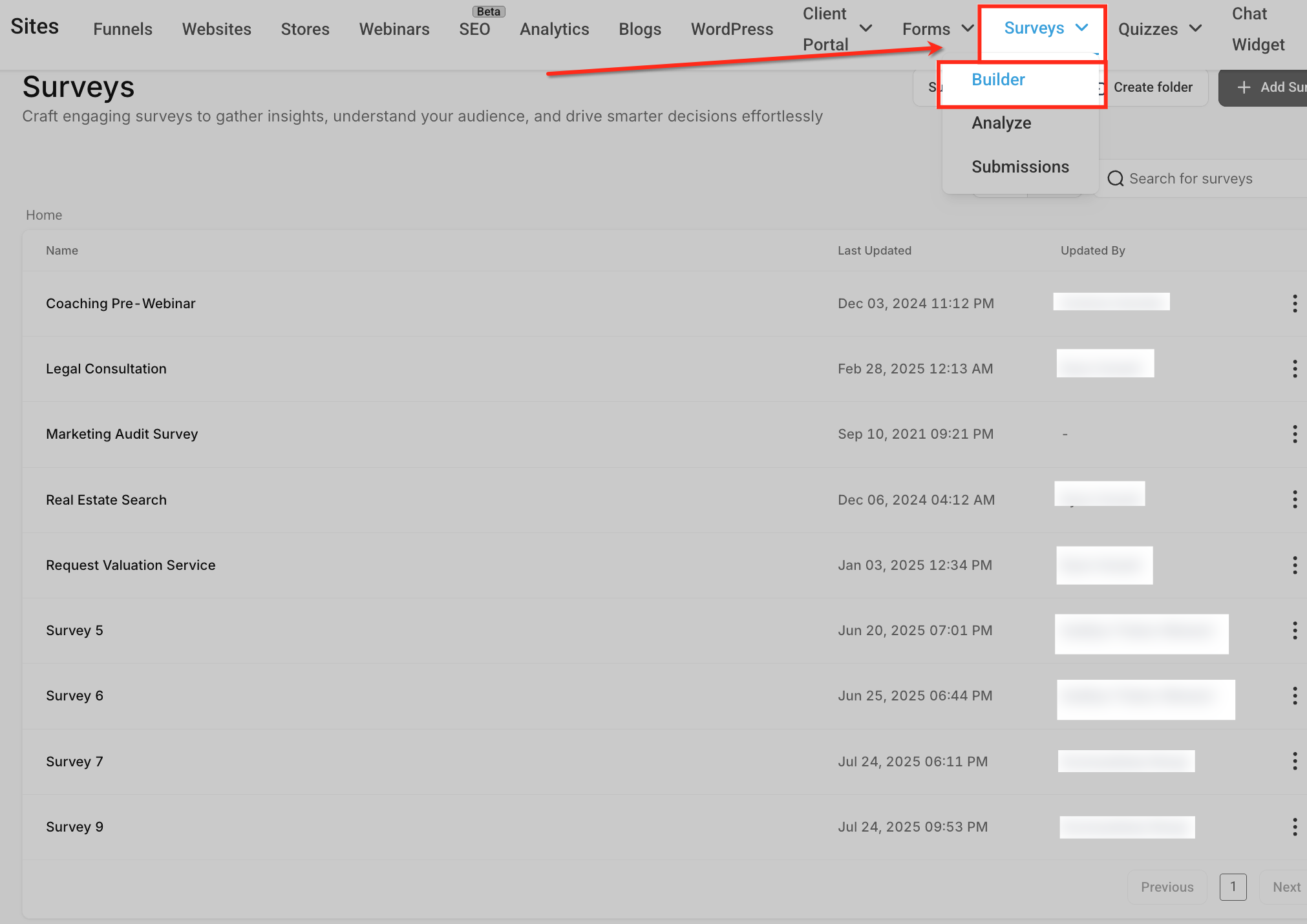The height and width of the screenshot is (924, 1307).
Task: Open the WordPress section
Action: click(x=732, y=28)
